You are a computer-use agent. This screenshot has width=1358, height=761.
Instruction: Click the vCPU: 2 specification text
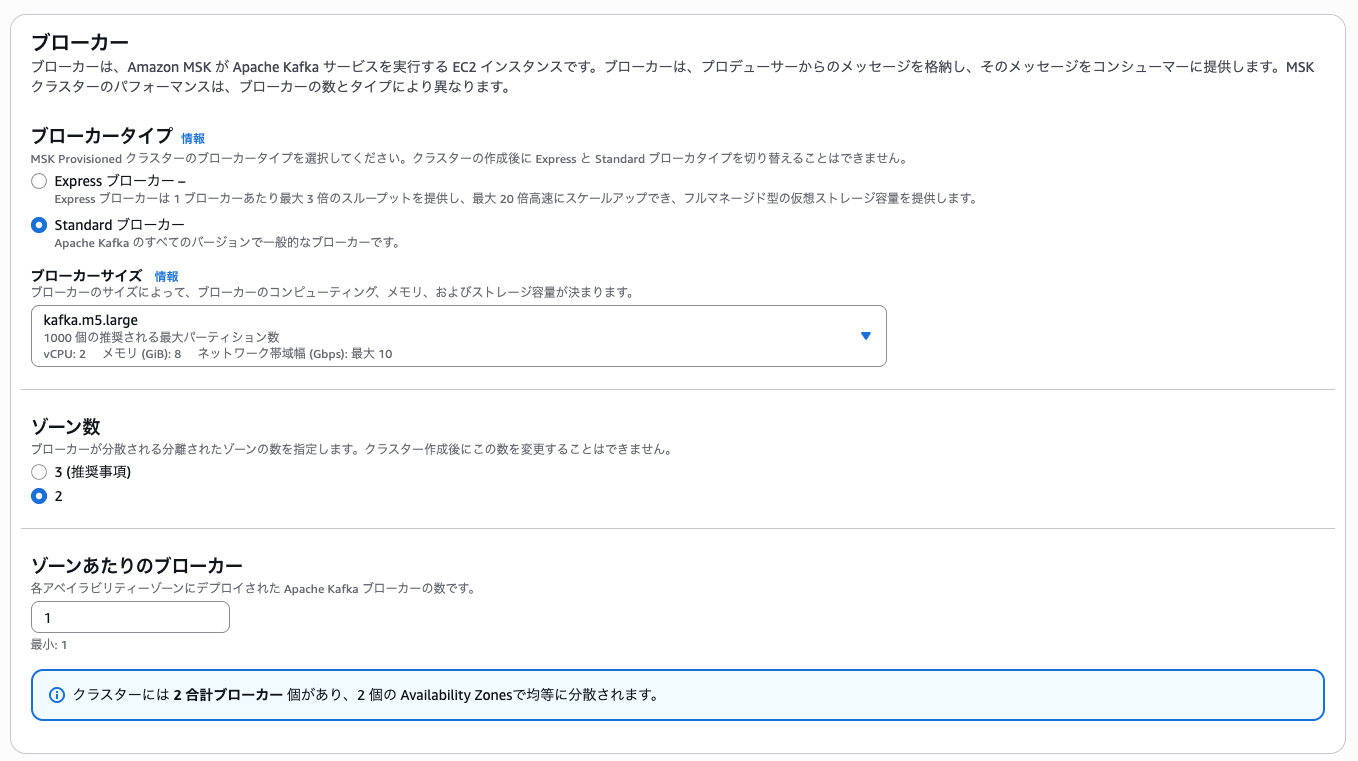(x=65, y=354)
